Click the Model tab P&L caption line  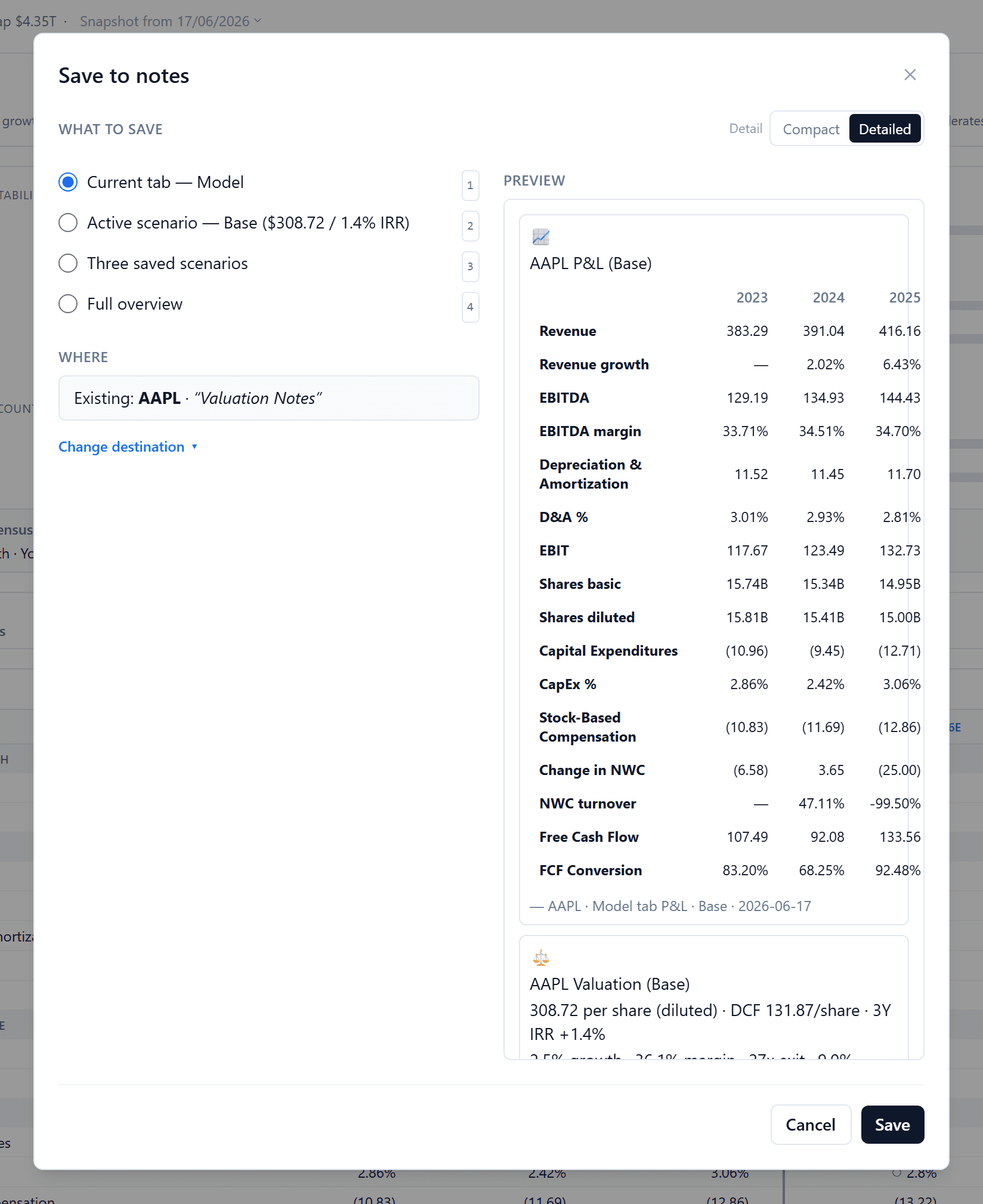pyautogui.click(x=670, y=906)
